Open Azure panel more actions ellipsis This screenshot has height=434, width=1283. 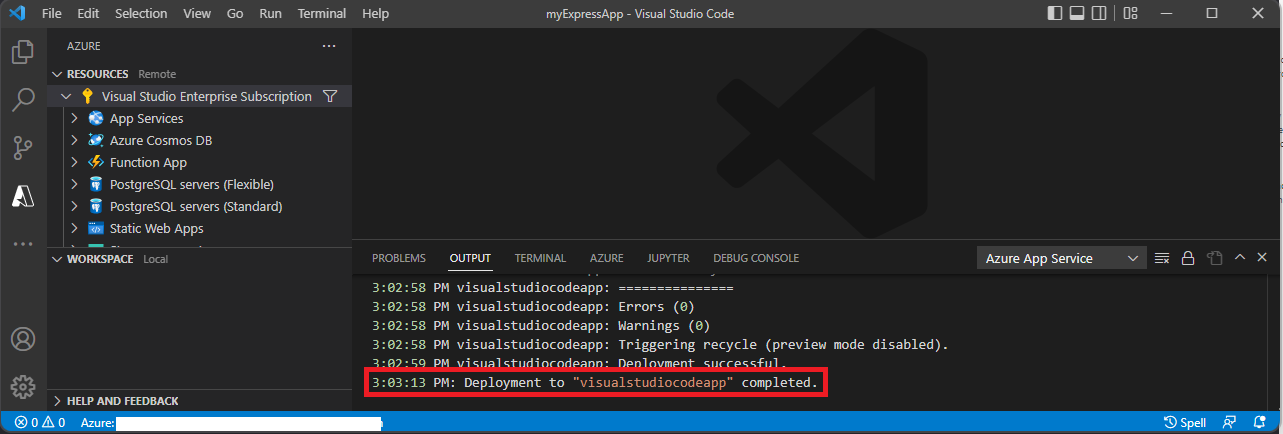coord(329,46)
